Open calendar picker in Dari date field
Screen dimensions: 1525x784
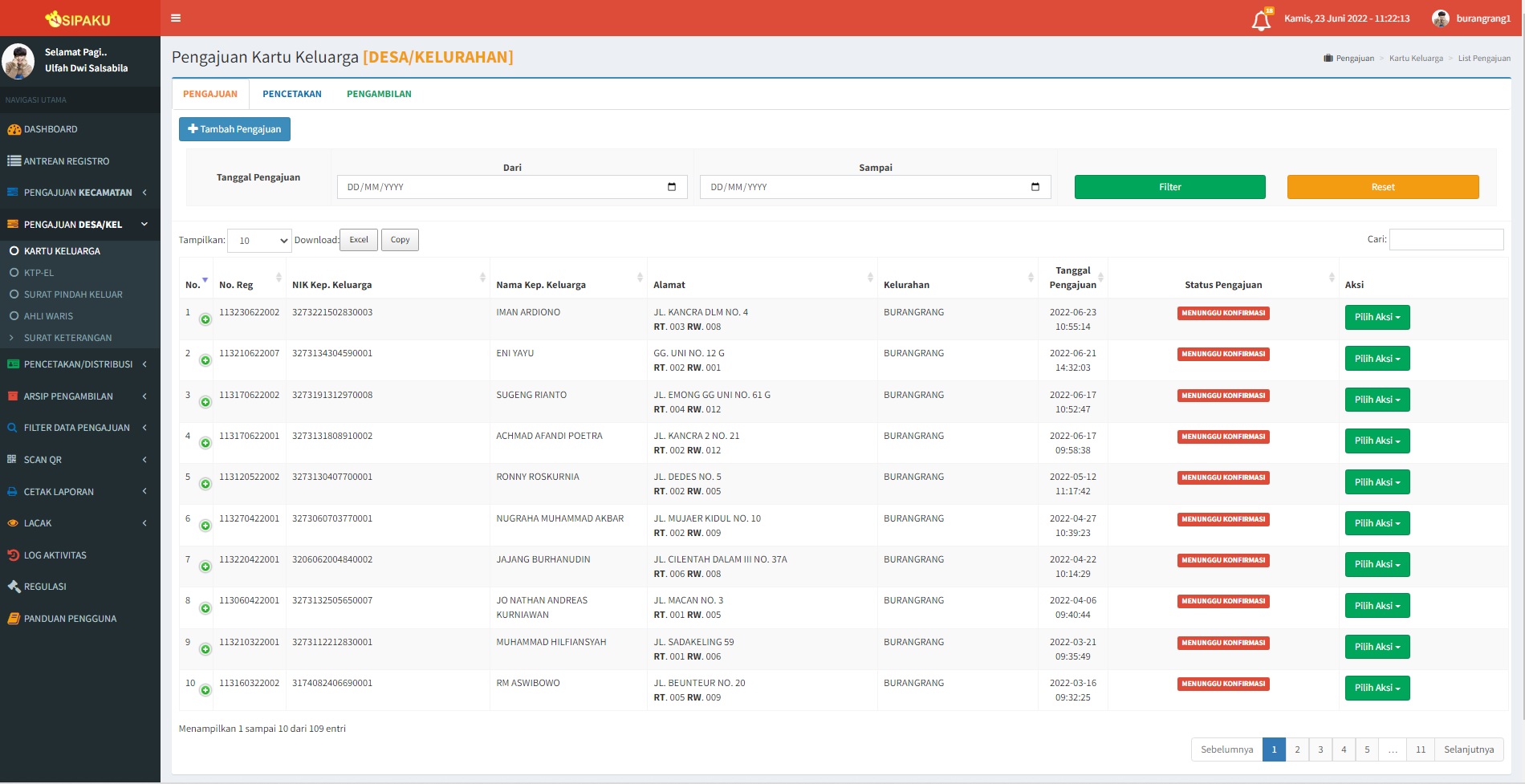(x=672, y=187)
